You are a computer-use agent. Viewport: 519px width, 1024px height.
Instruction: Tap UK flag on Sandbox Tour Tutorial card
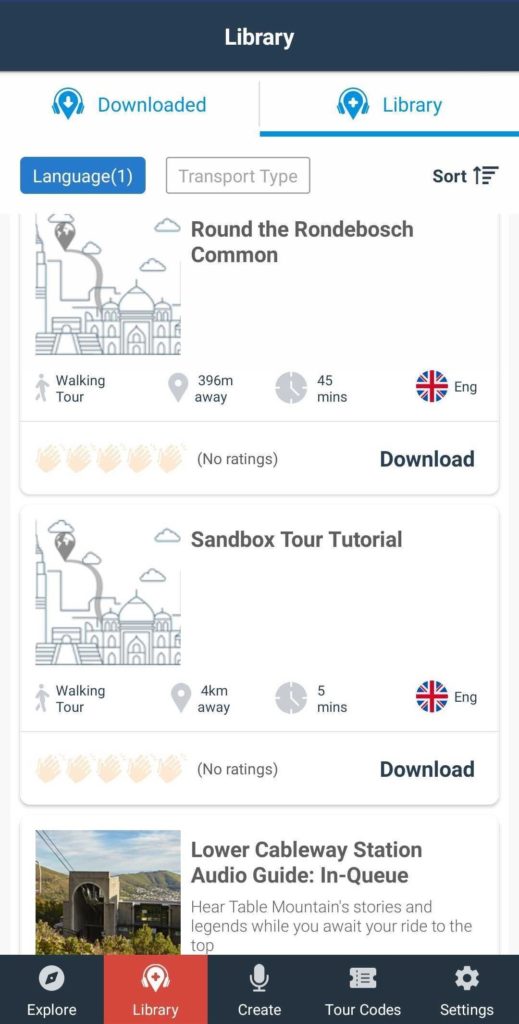432,697
